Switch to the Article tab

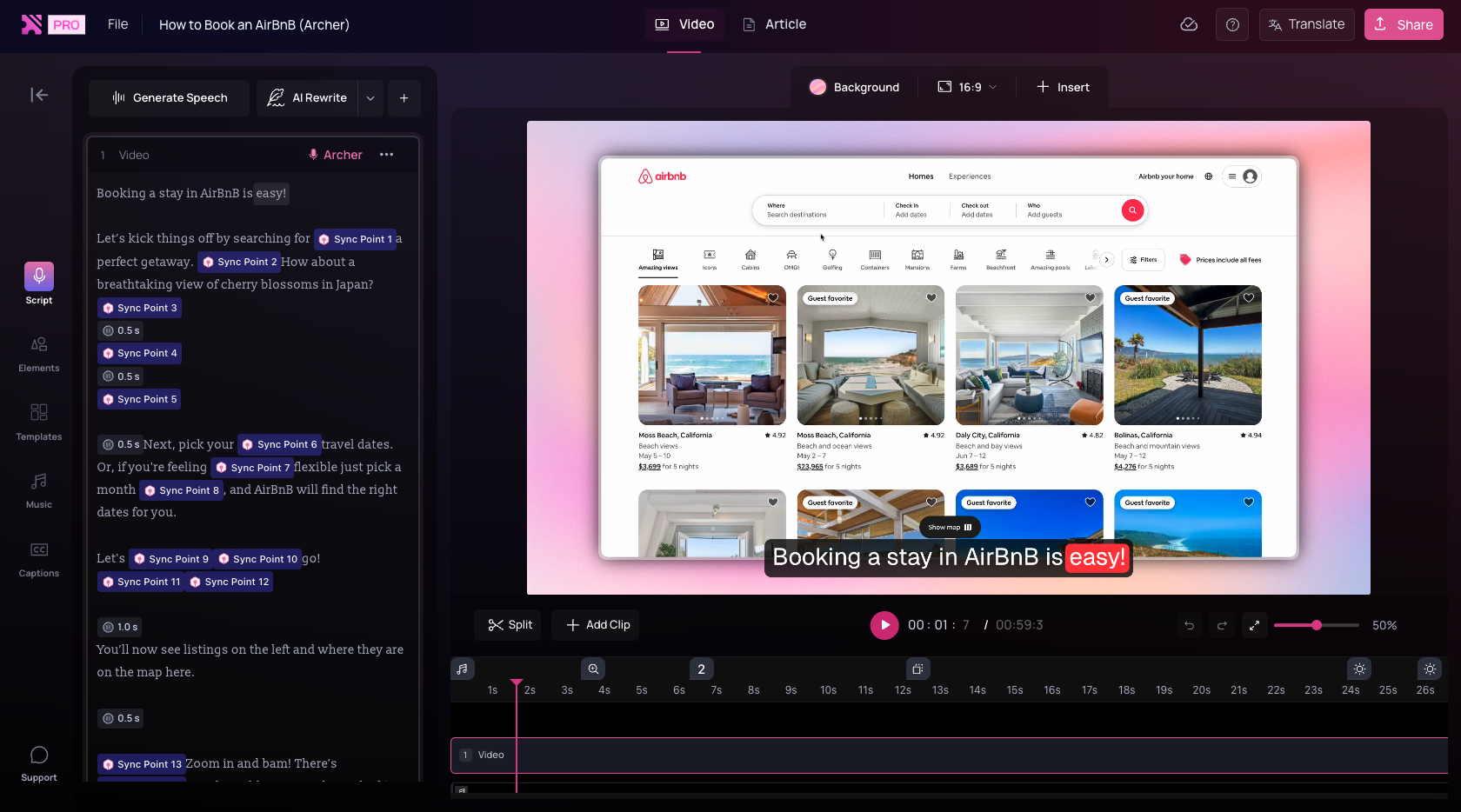(774, 24)
